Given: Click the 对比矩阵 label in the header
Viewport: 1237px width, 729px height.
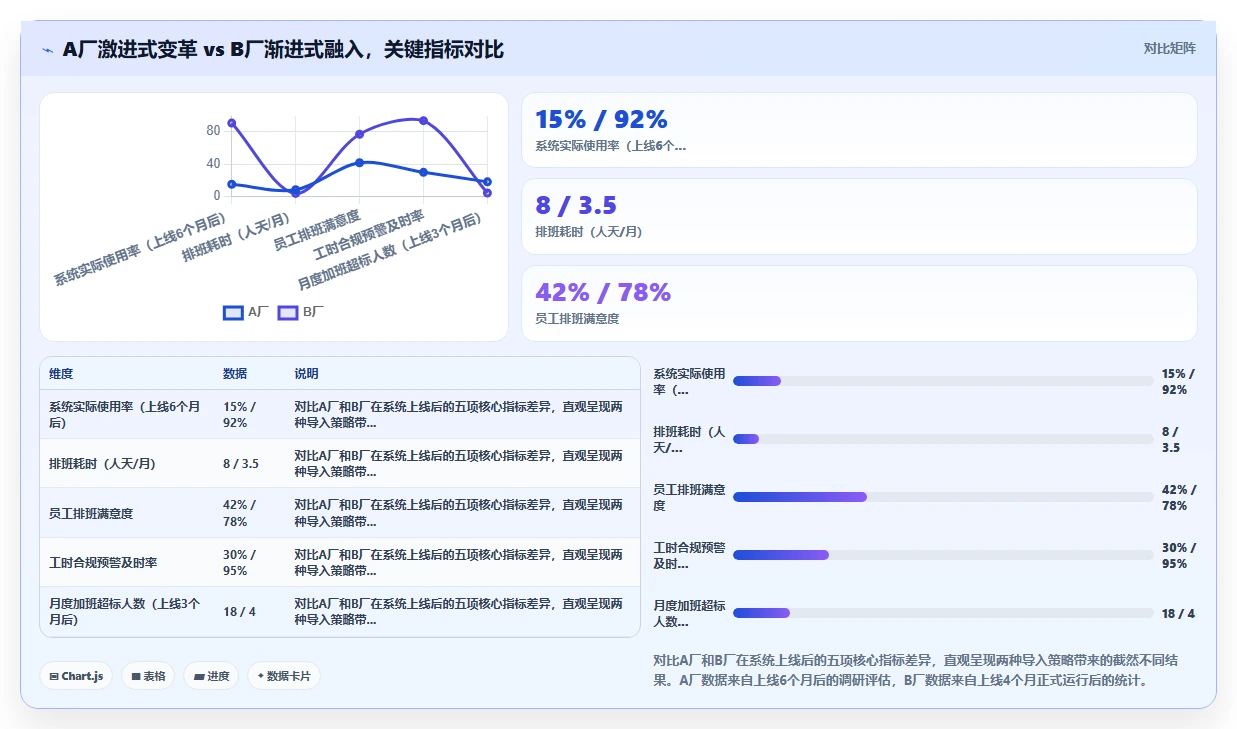Looking at the screenshot, I should [x=1169, y=48].
